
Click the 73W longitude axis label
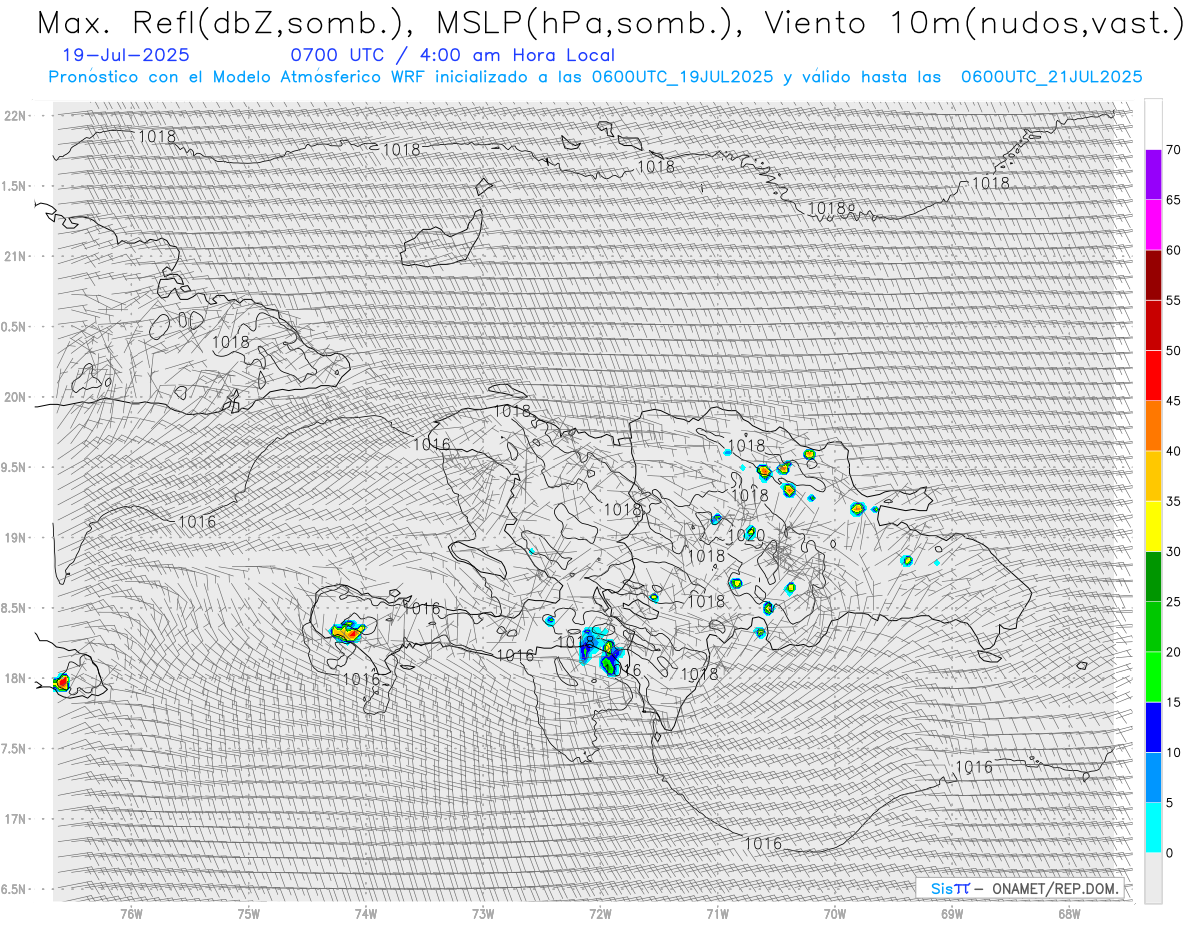click(483, 914)
